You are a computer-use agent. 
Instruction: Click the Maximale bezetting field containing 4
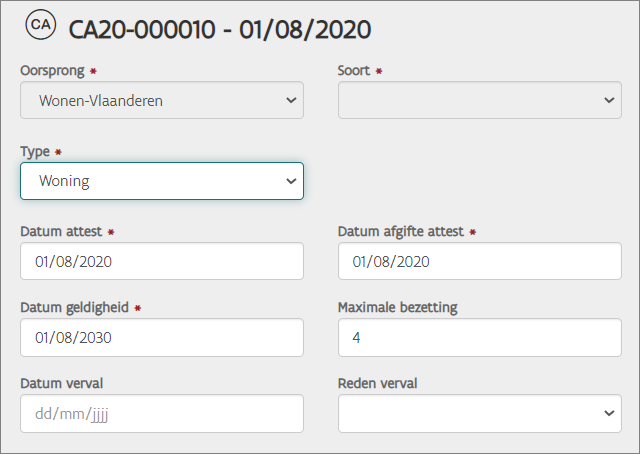pyautogui.click(x=480, y=337)
